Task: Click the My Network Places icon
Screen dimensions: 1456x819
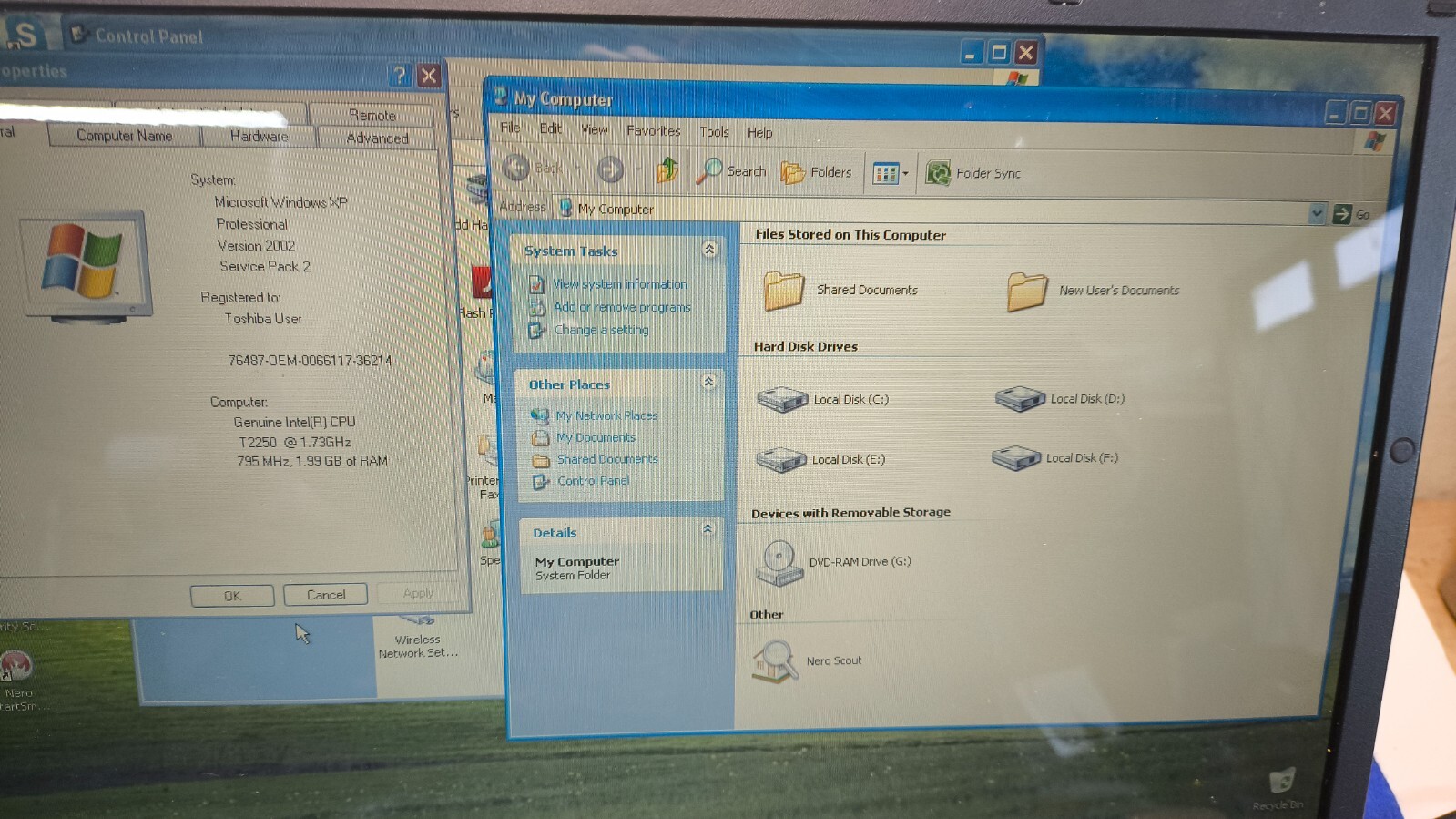Action: [x=540, y=415]
